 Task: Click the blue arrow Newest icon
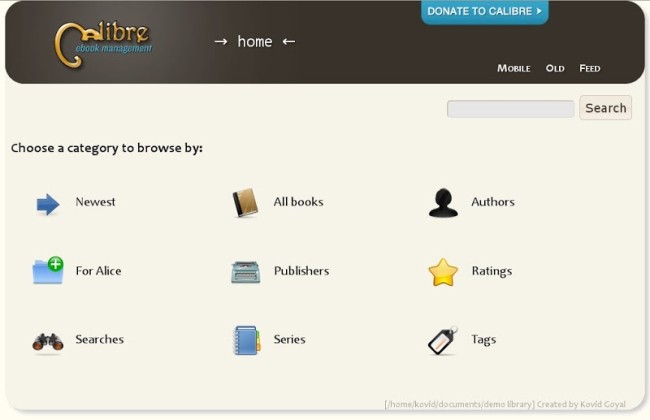coord(47,204)
